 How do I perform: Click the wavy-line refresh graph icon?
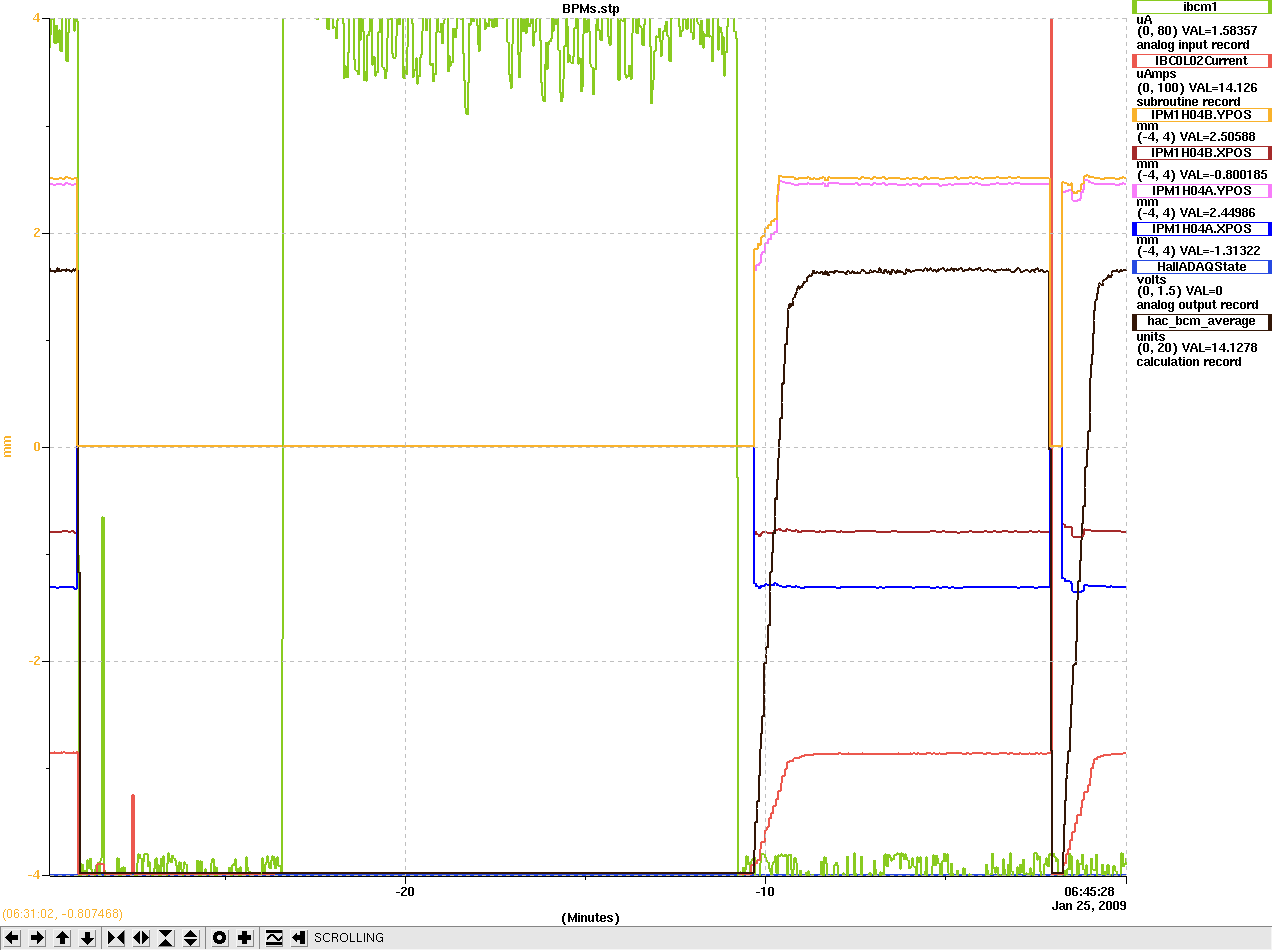tap(273, 938)
